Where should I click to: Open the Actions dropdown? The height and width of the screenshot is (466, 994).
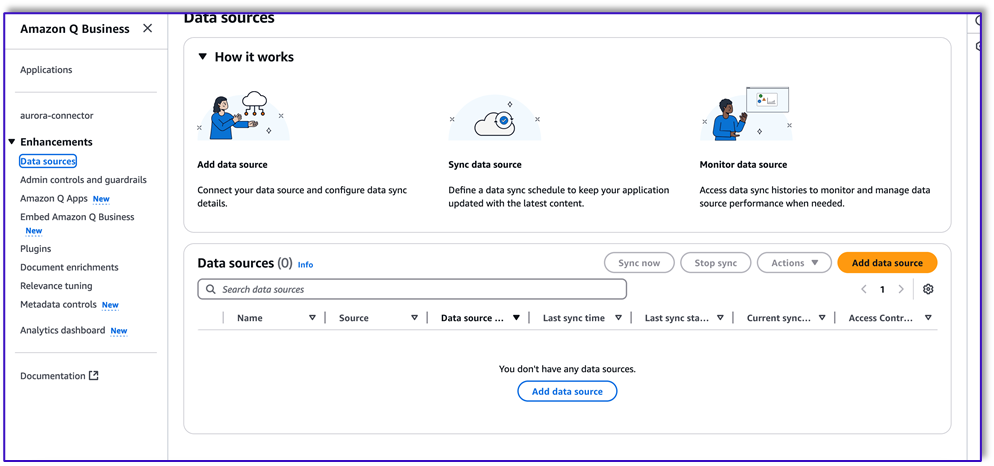(x=794, y=262)
